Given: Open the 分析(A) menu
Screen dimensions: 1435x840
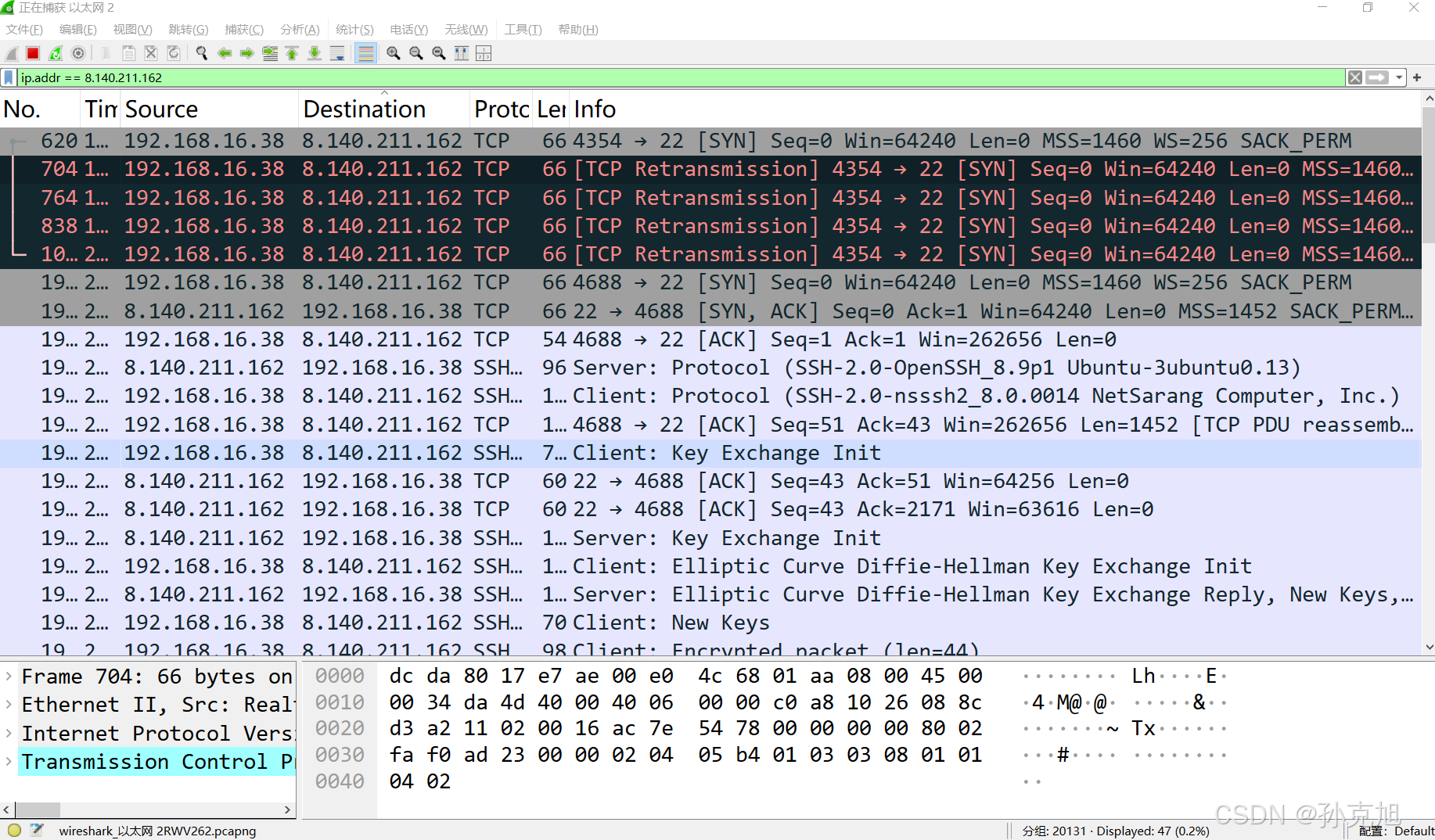Looking at the screenshot, I should click(x=300, y=30).
